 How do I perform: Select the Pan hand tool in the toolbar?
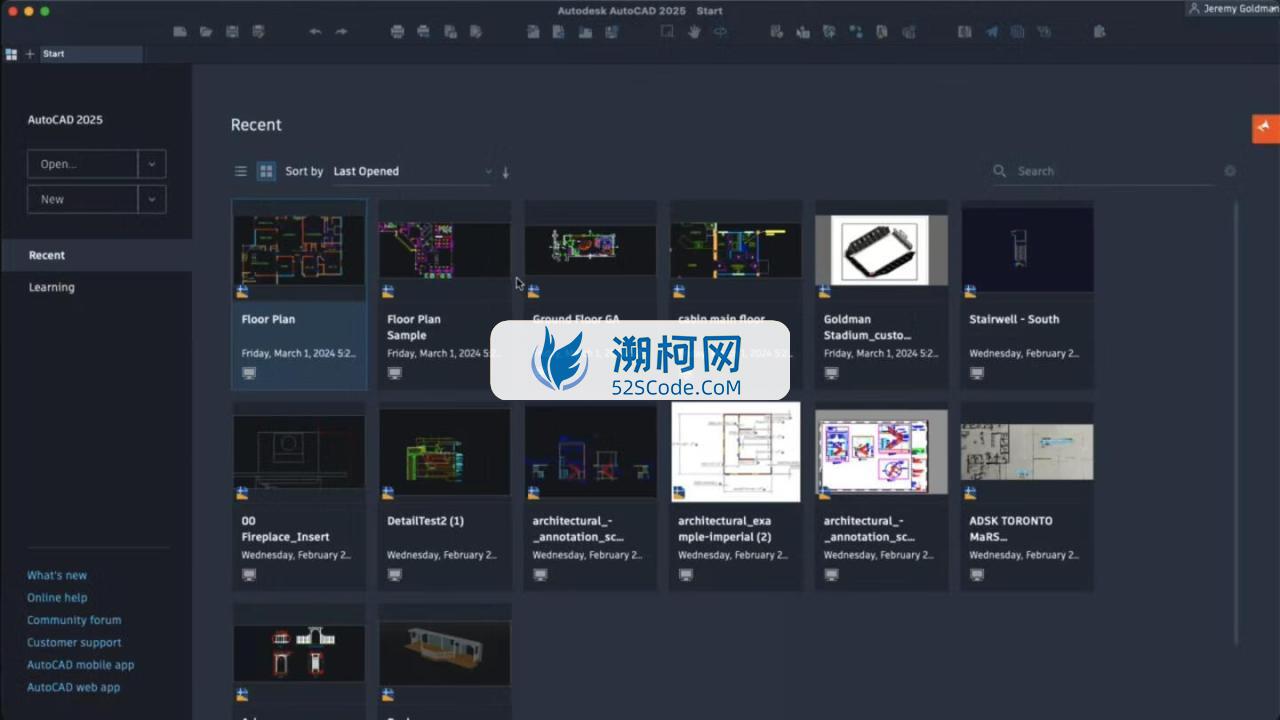(694, 32)
